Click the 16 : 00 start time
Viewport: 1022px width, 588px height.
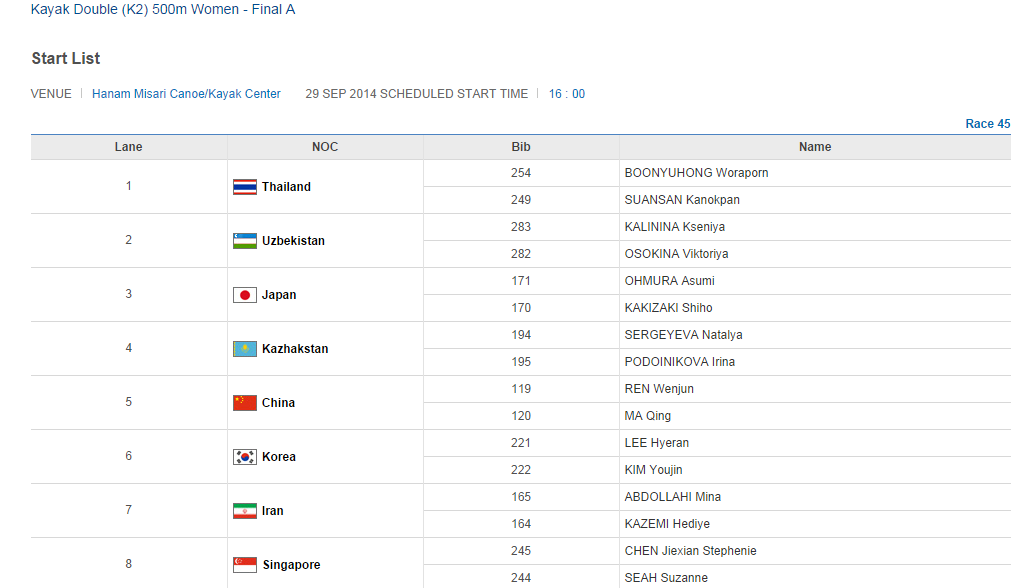tap(567, 94)
